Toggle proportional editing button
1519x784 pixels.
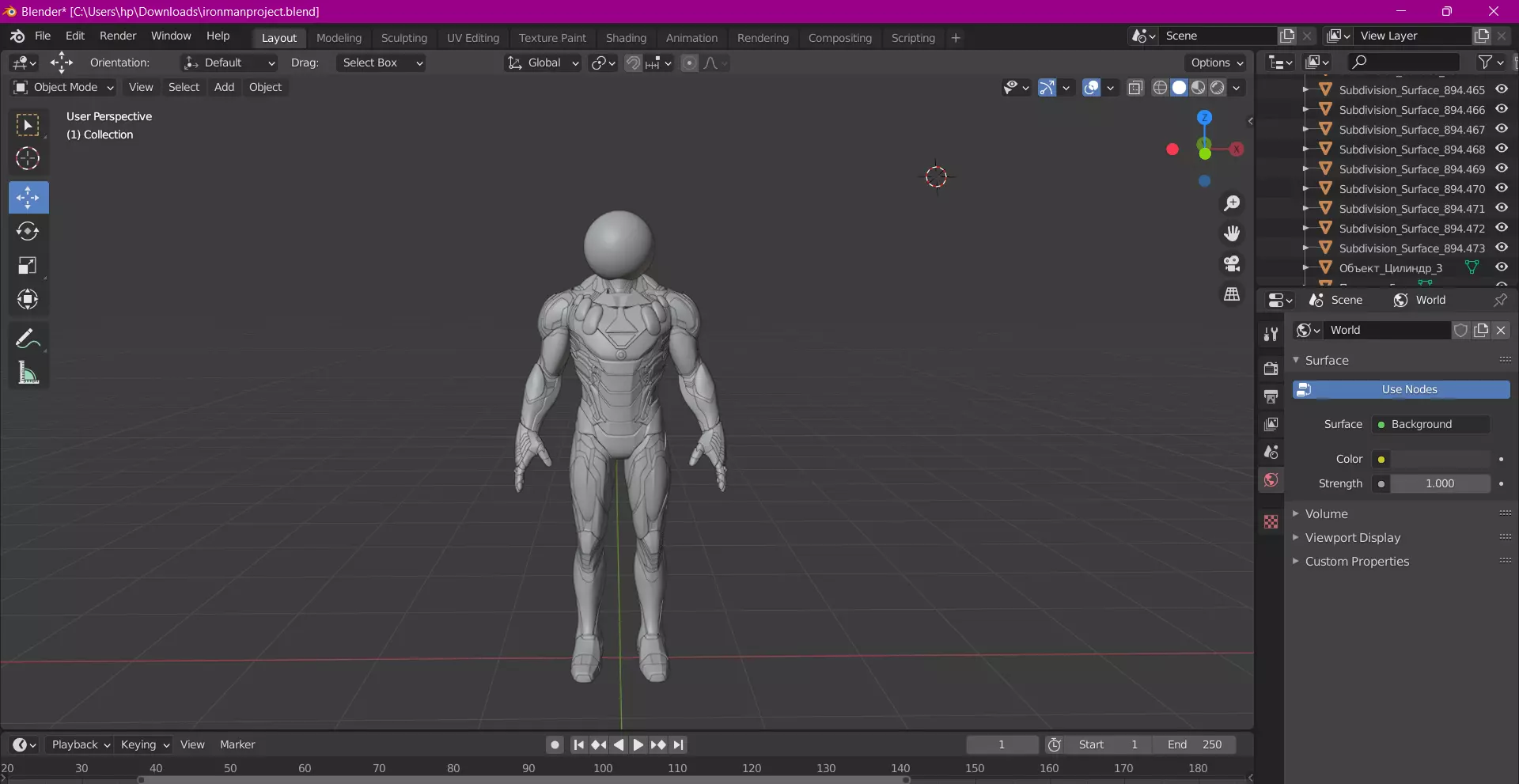pos(690,63)
